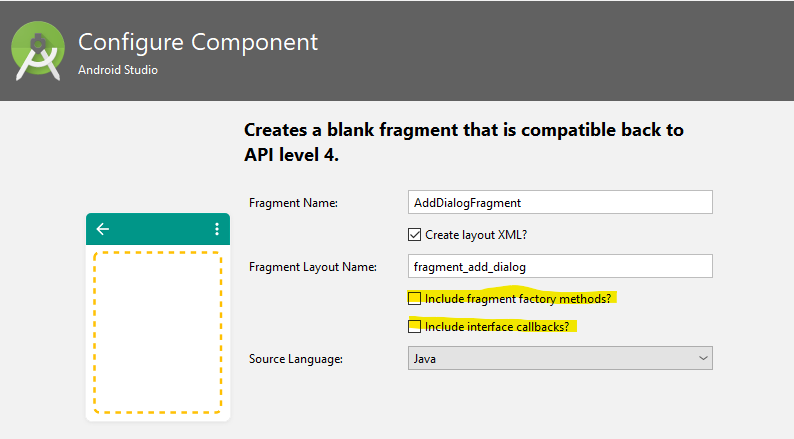The image size is (794, 439).
Task: Click the "Source Language:" label
Action: pyautogui.click(x=296, y=358)
